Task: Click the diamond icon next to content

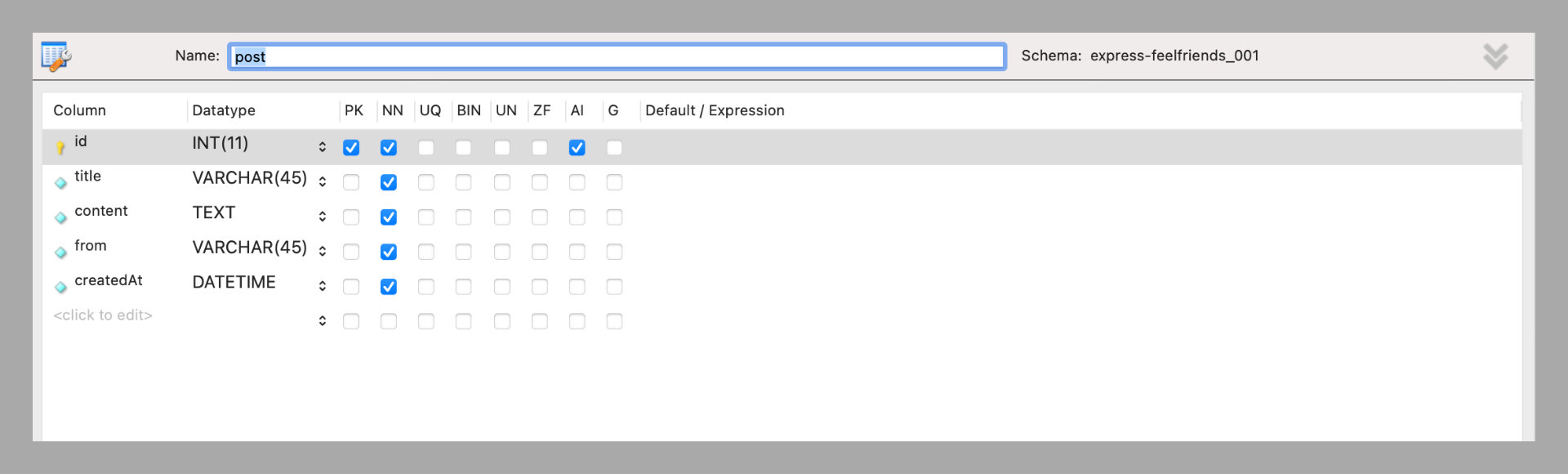Action: 60,217
